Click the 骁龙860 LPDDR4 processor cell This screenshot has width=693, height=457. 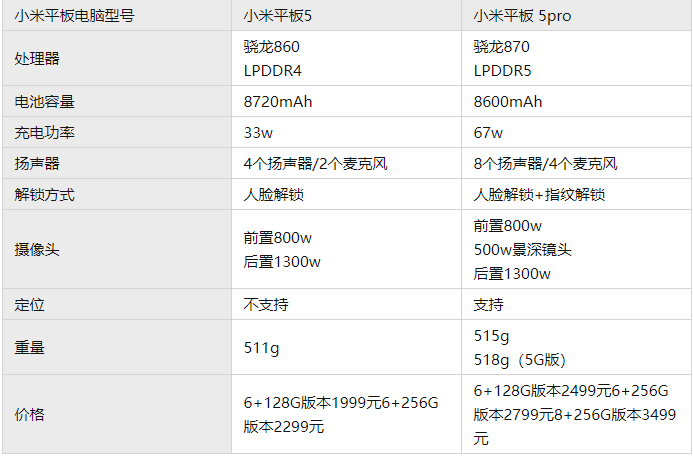point(272,59)
